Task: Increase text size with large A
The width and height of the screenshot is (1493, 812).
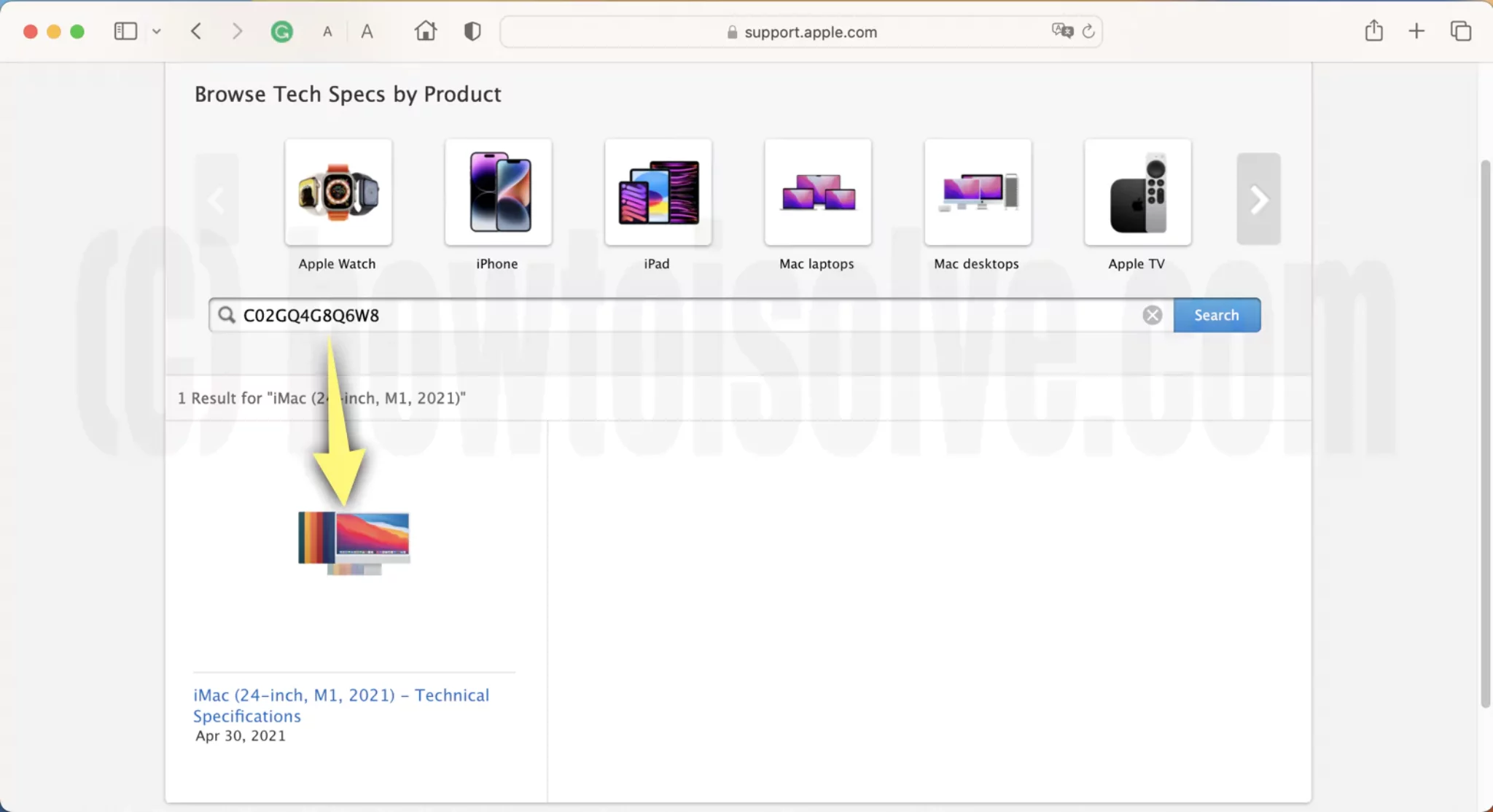Action: (x=367, y=31)
